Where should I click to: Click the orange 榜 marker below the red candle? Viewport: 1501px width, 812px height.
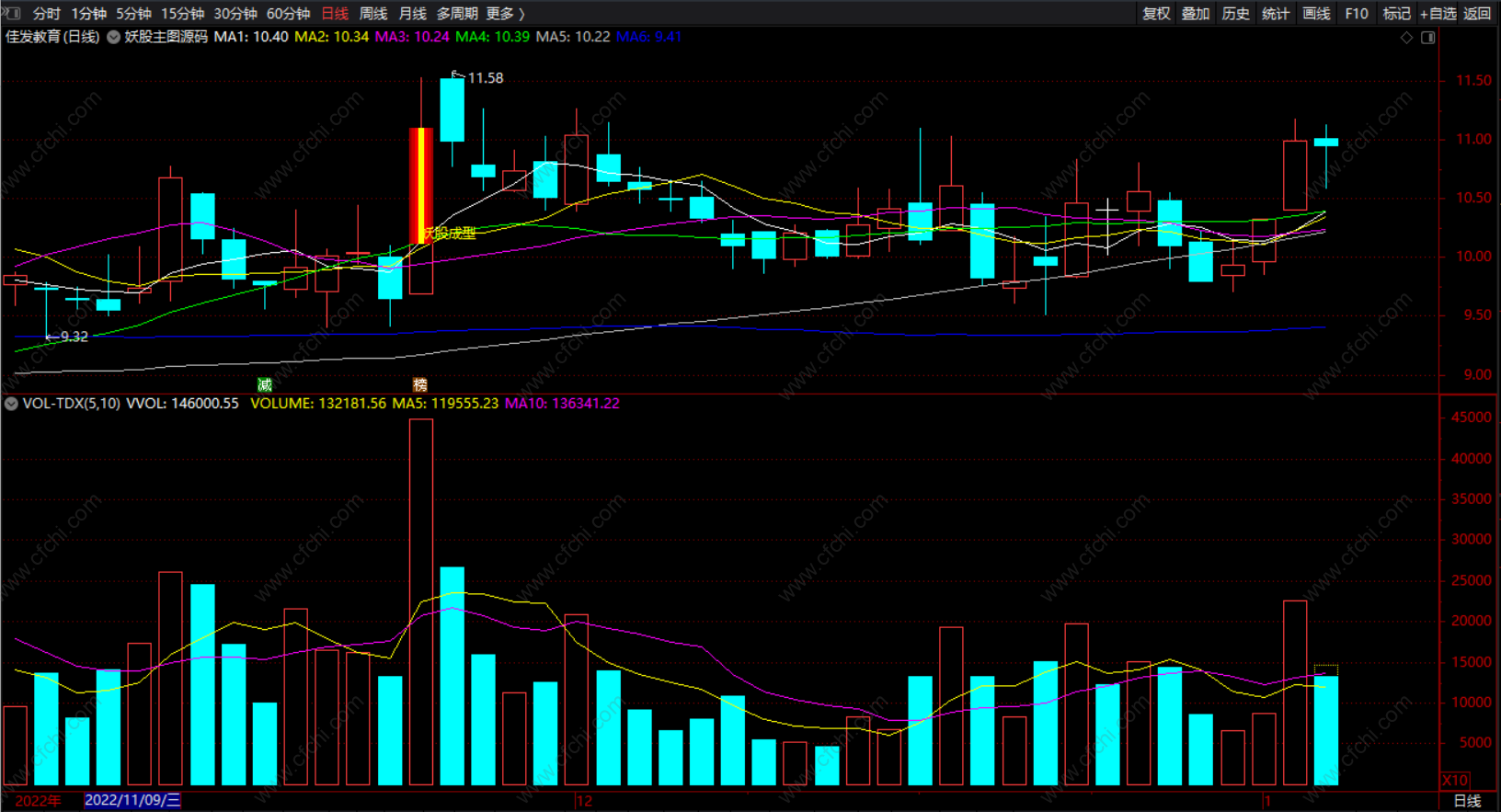[420, 384]
